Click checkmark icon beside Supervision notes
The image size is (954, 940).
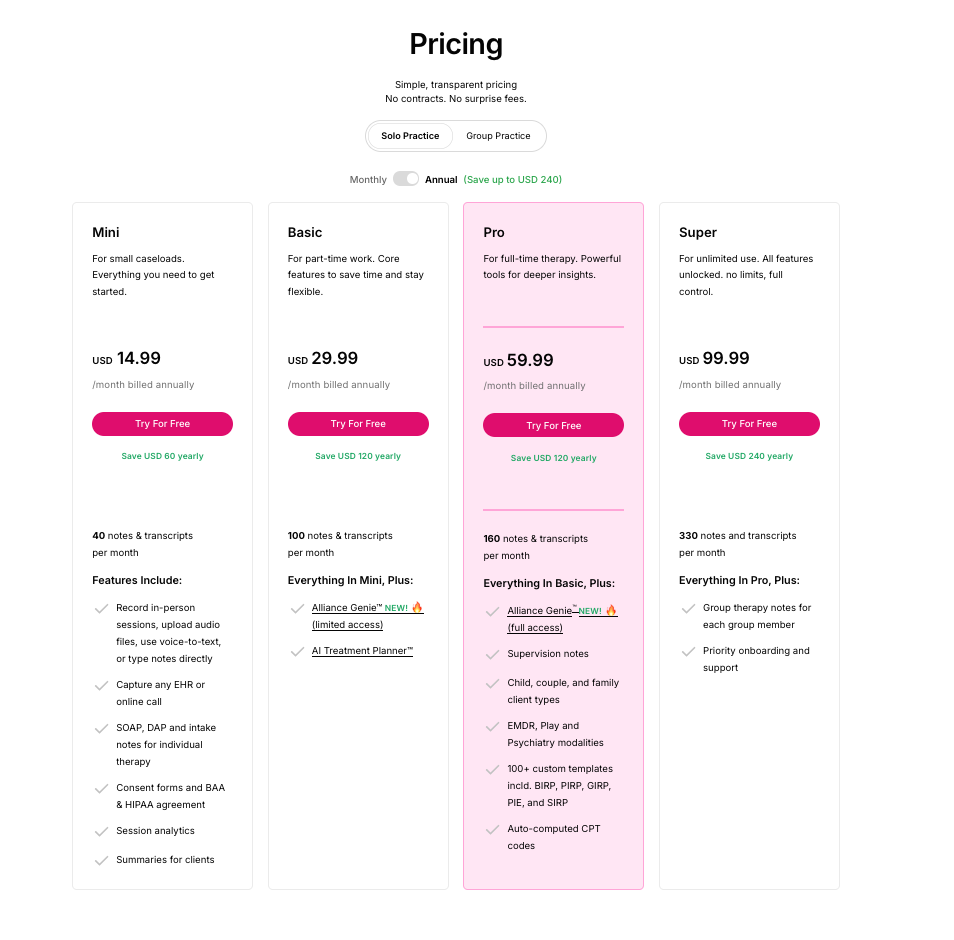[492, 655]
